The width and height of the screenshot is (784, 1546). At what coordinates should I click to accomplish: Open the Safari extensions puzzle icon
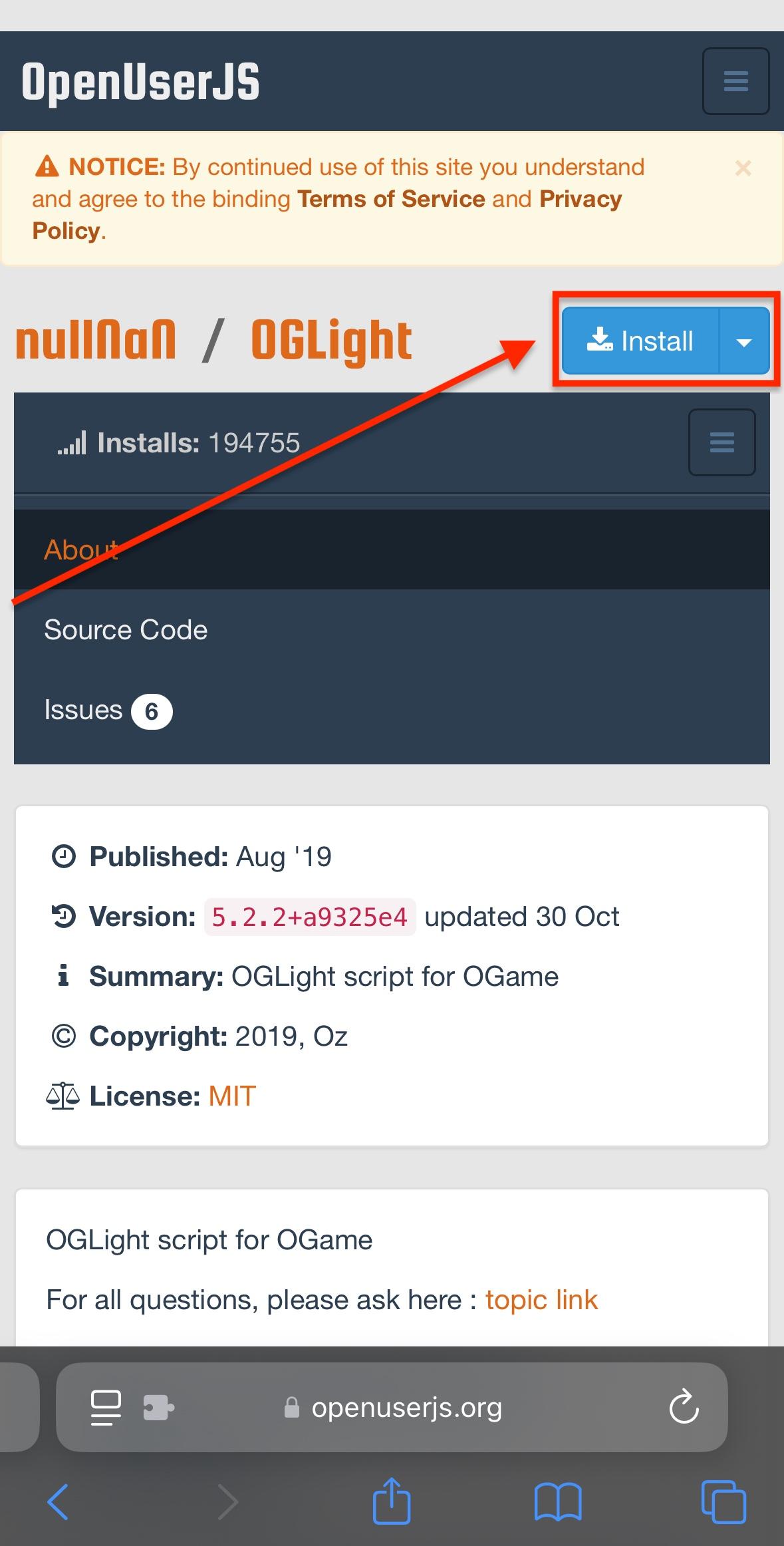(x=158, y=1408)
